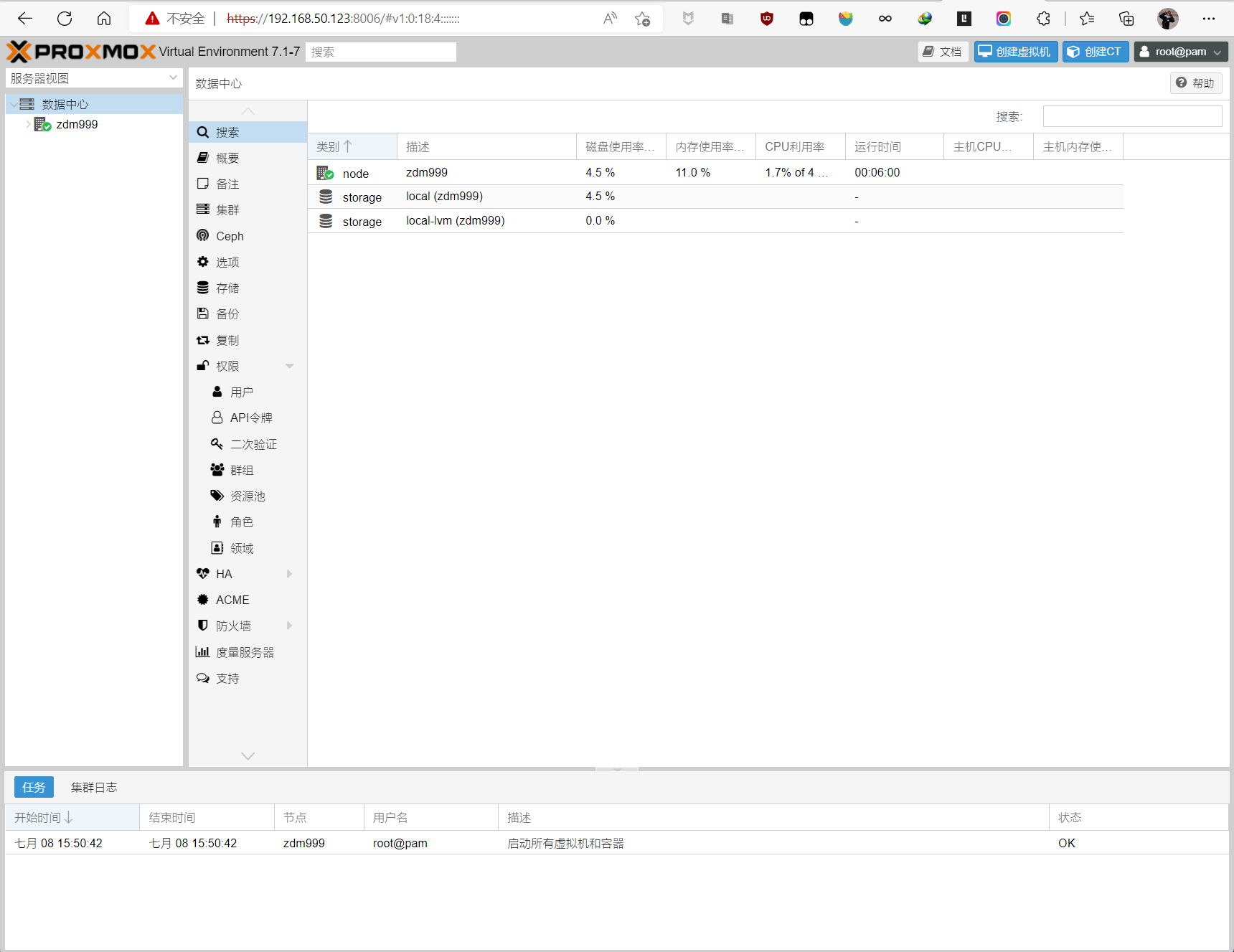The height and width of the screenshot is (952, 1234).
Task: Open the API令牌 tokens page
Action: [251, 418]
